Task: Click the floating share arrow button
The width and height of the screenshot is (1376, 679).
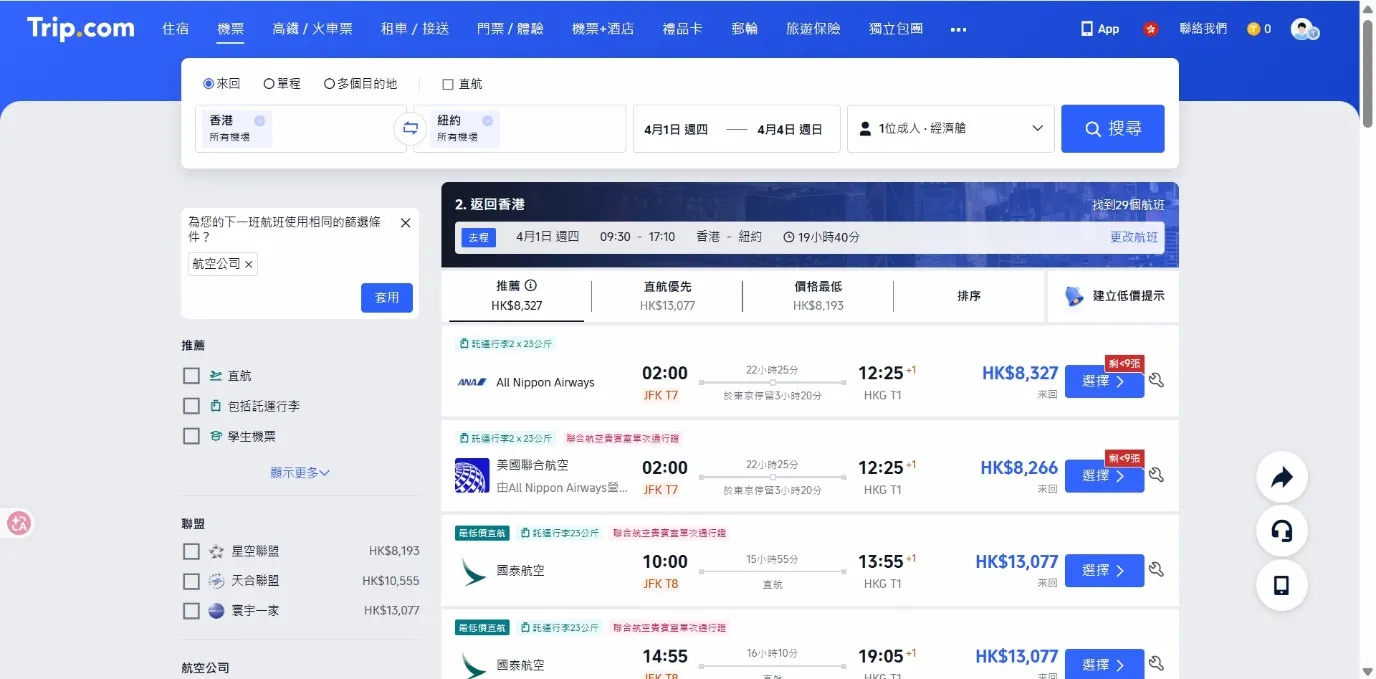Action: click(1281, 477)
